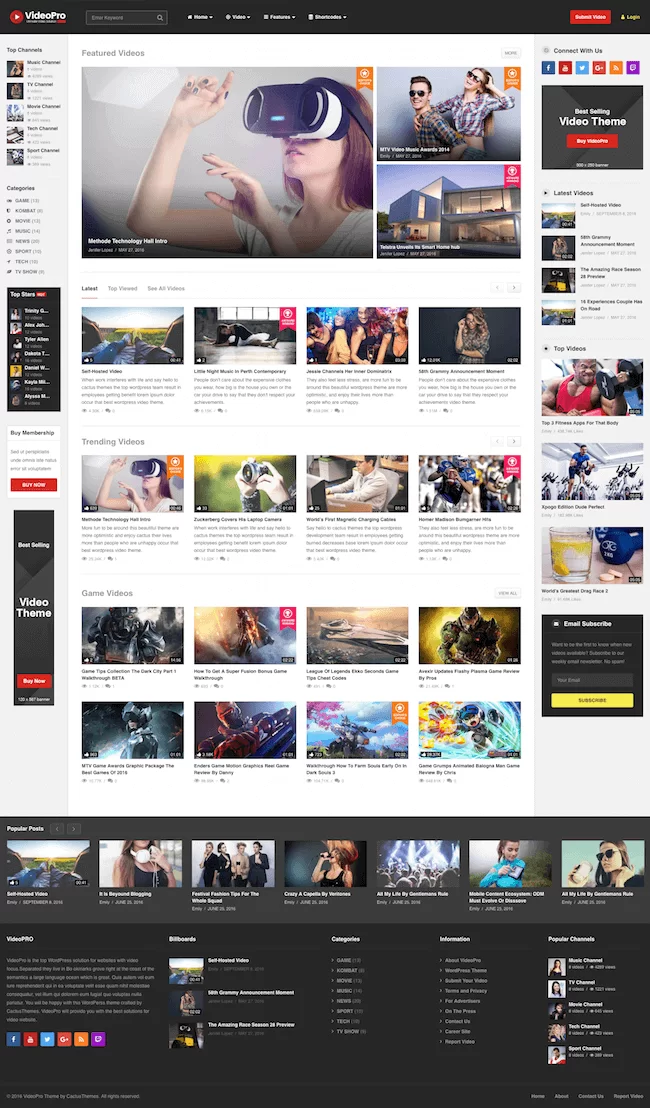Go to next Trending Videos slide

[x=514, y=441]
